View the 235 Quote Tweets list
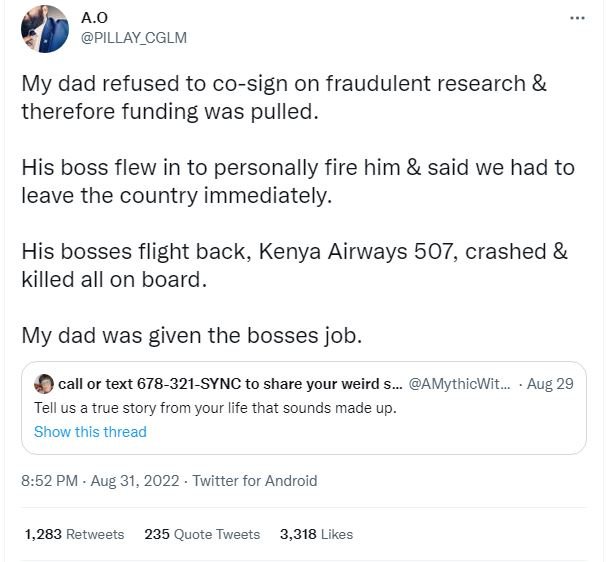Image resolution: width=616 pixels, height=562 pixels. click(x=202, y=534)
